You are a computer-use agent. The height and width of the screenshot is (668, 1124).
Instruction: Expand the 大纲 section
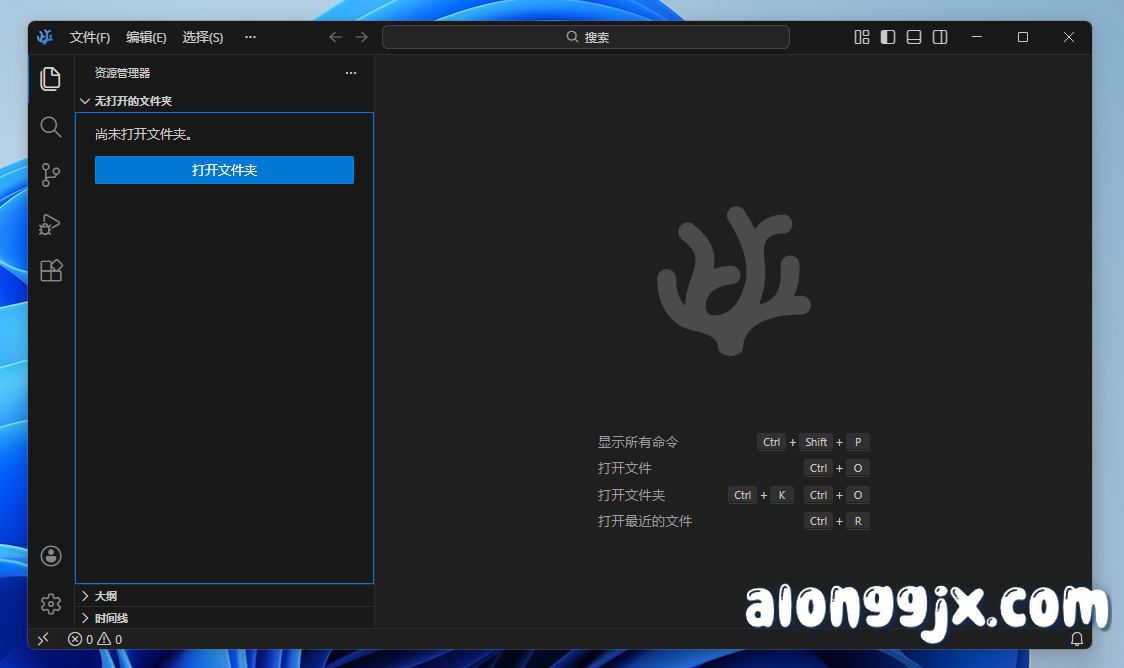(x=105, y=595)
